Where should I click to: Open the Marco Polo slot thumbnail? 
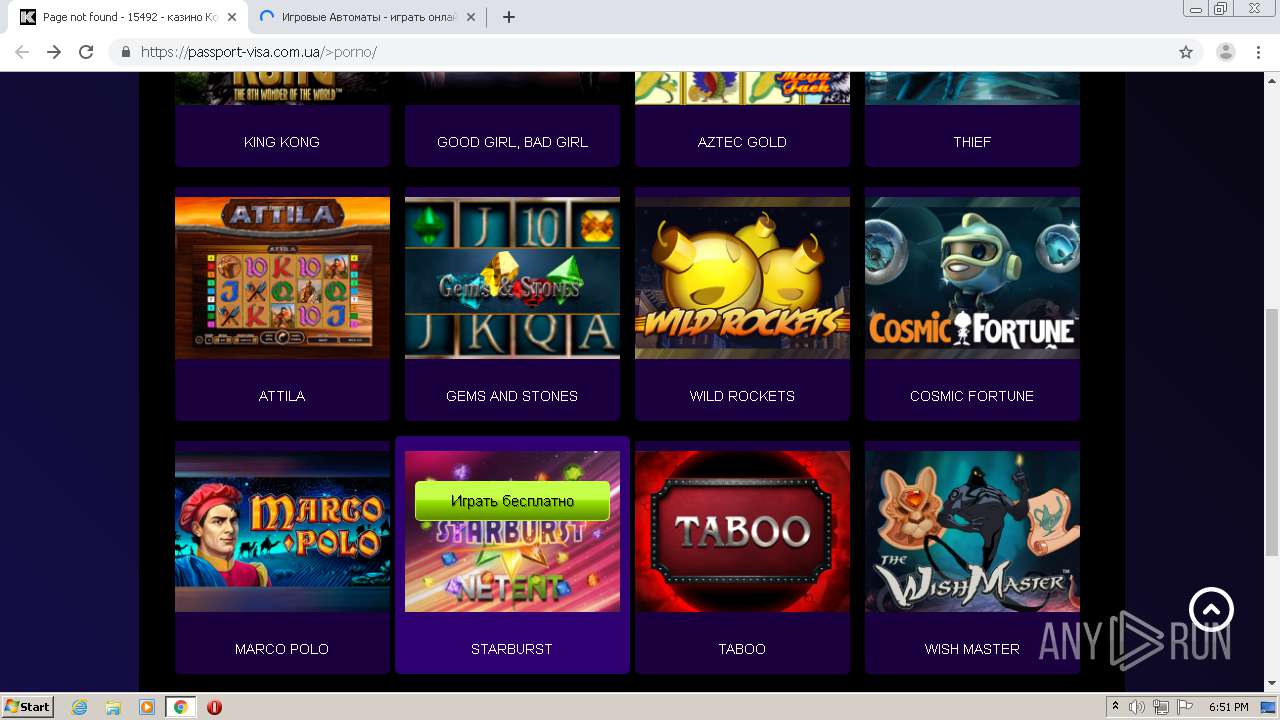coord(282,531)
